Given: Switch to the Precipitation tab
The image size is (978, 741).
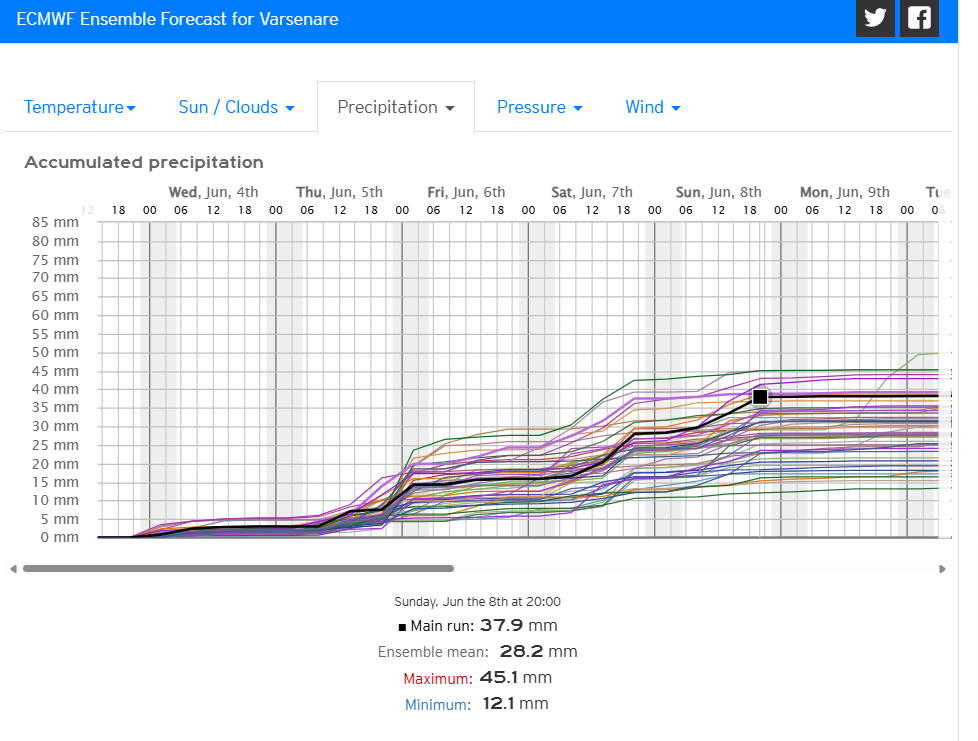Looking at the screenshot, I should [395, 107].
